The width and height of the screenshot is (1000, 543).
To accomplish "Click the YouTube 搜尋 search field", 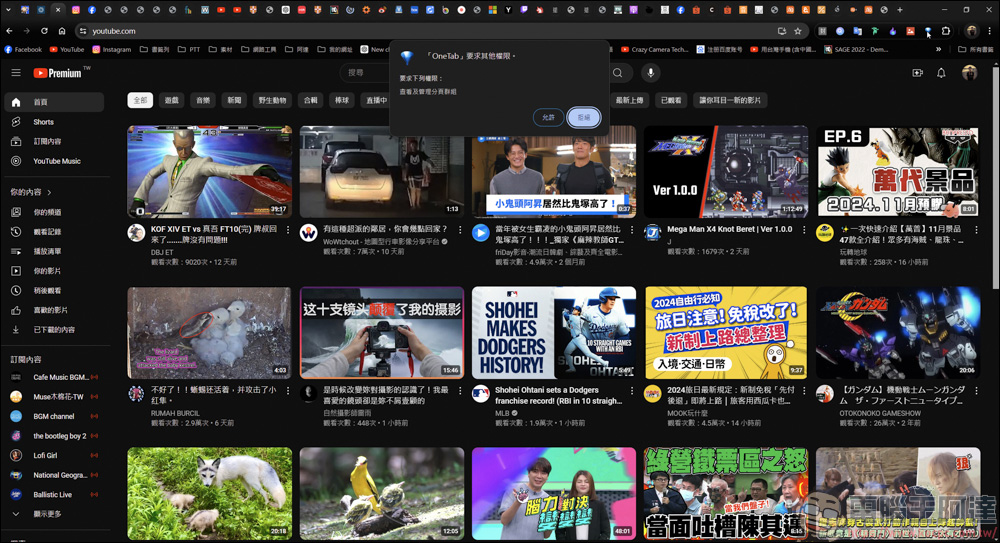I will coord(367,73).
